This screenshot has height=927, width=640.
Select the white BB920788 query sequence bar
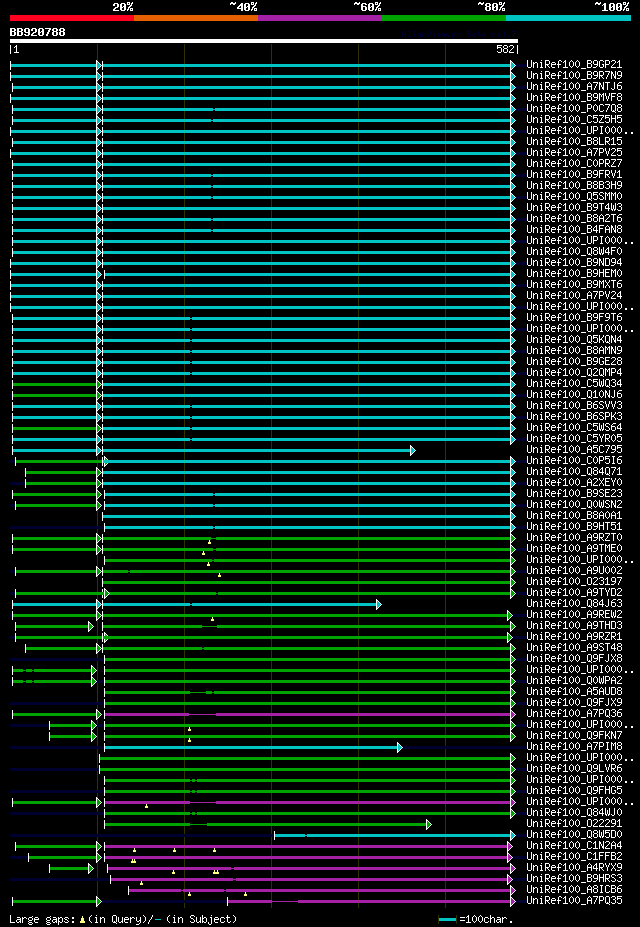264,41
